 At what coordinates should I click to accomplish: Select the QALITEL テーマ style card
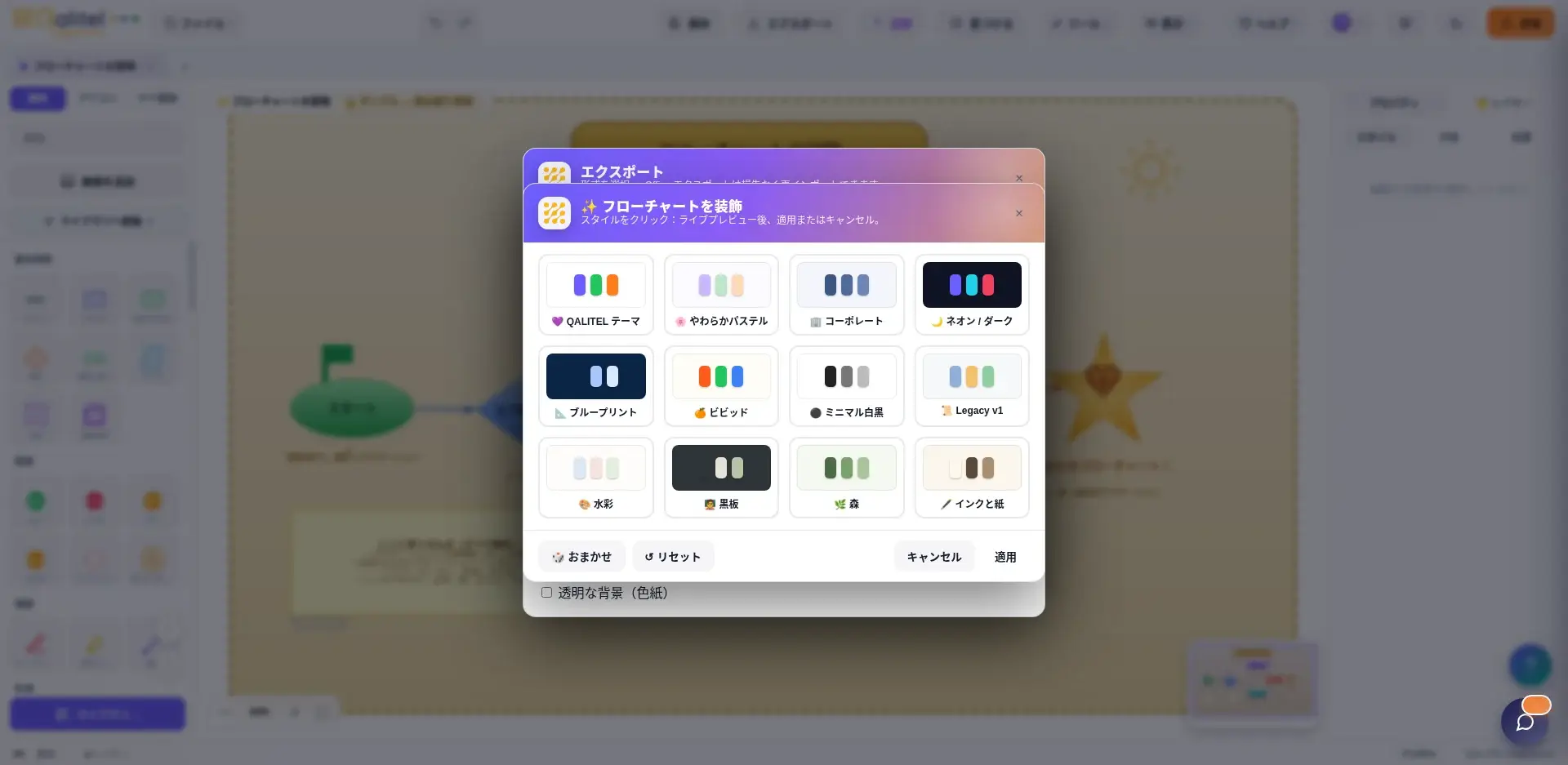point(595,295)
